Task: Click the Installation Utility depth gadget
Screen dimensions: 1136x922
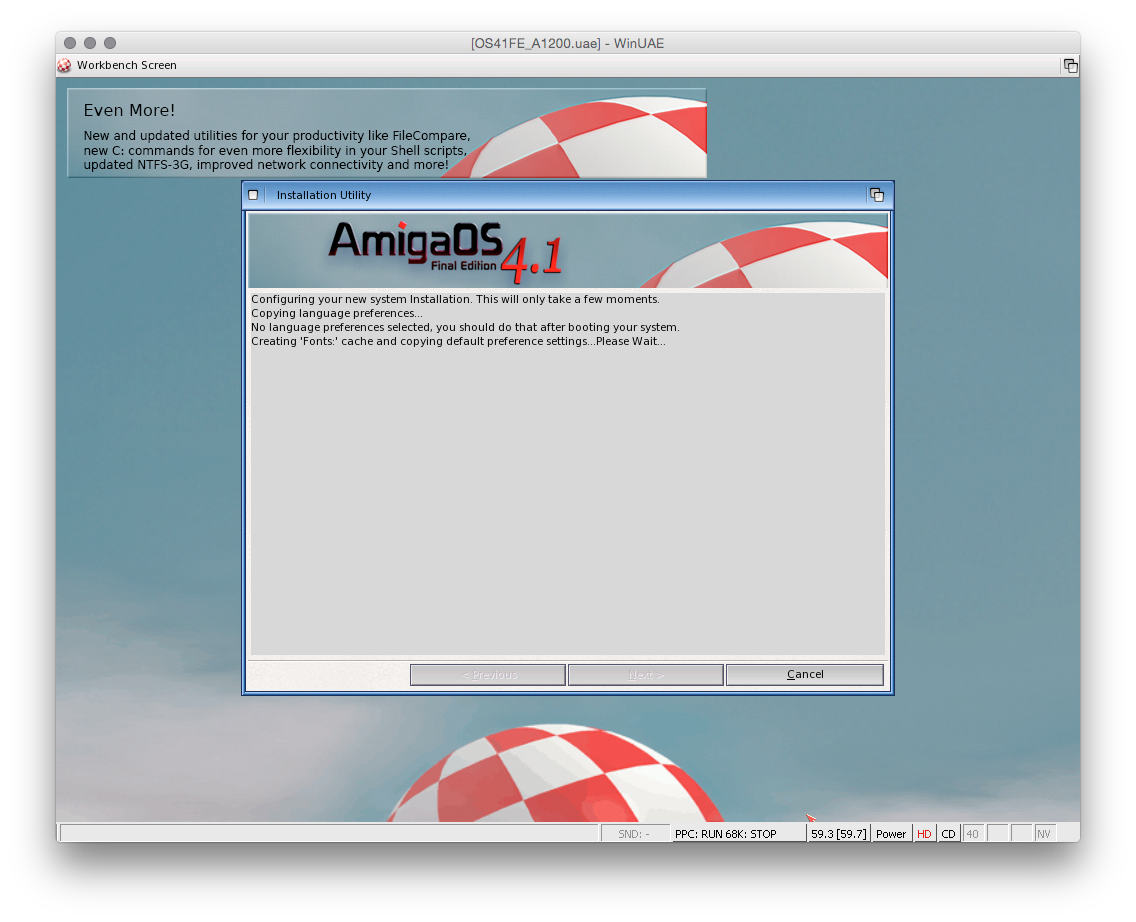Action: point(877,195)
